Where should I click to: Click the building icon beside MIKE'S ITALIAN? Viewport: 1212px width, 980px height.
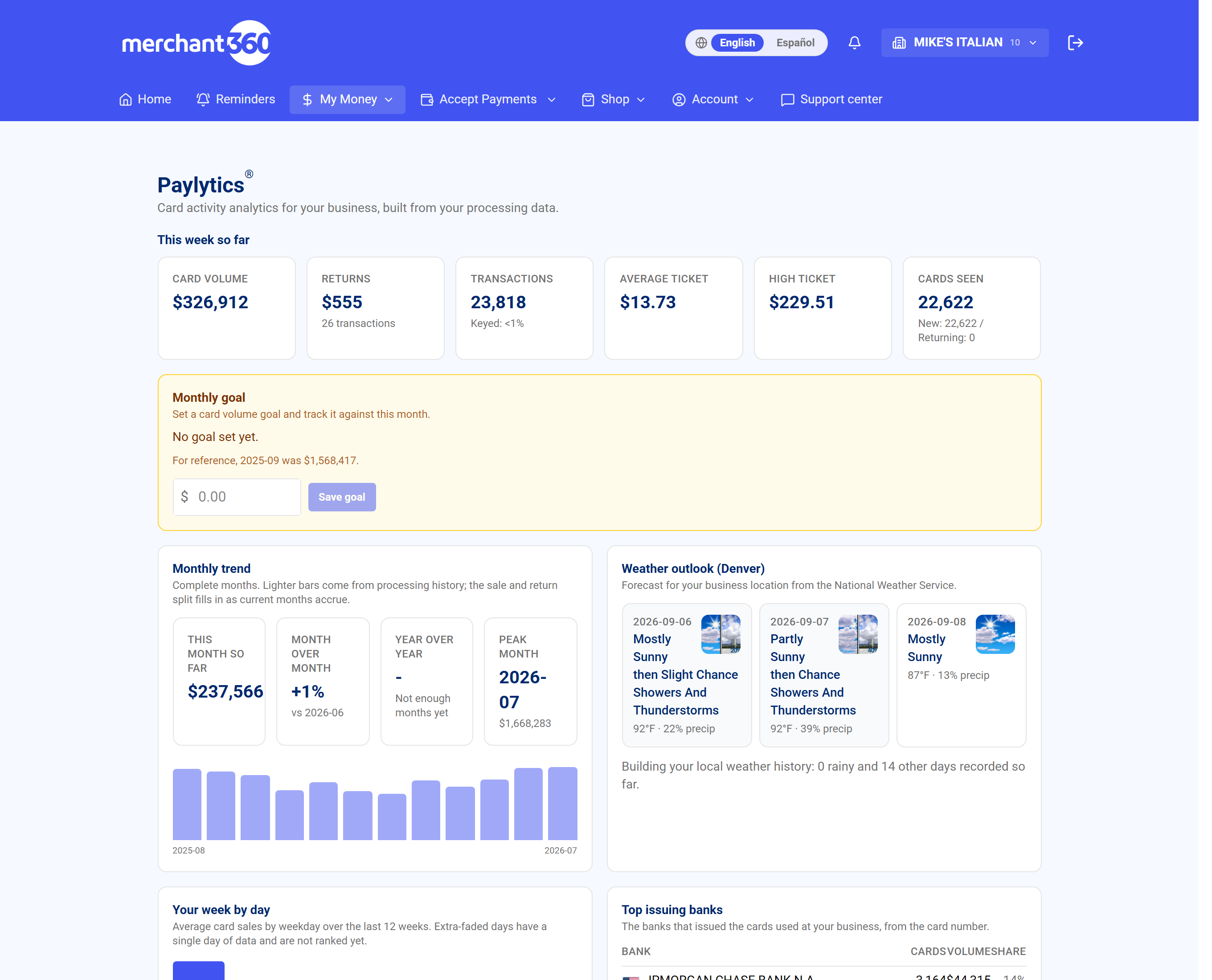(x=899, y=43)
